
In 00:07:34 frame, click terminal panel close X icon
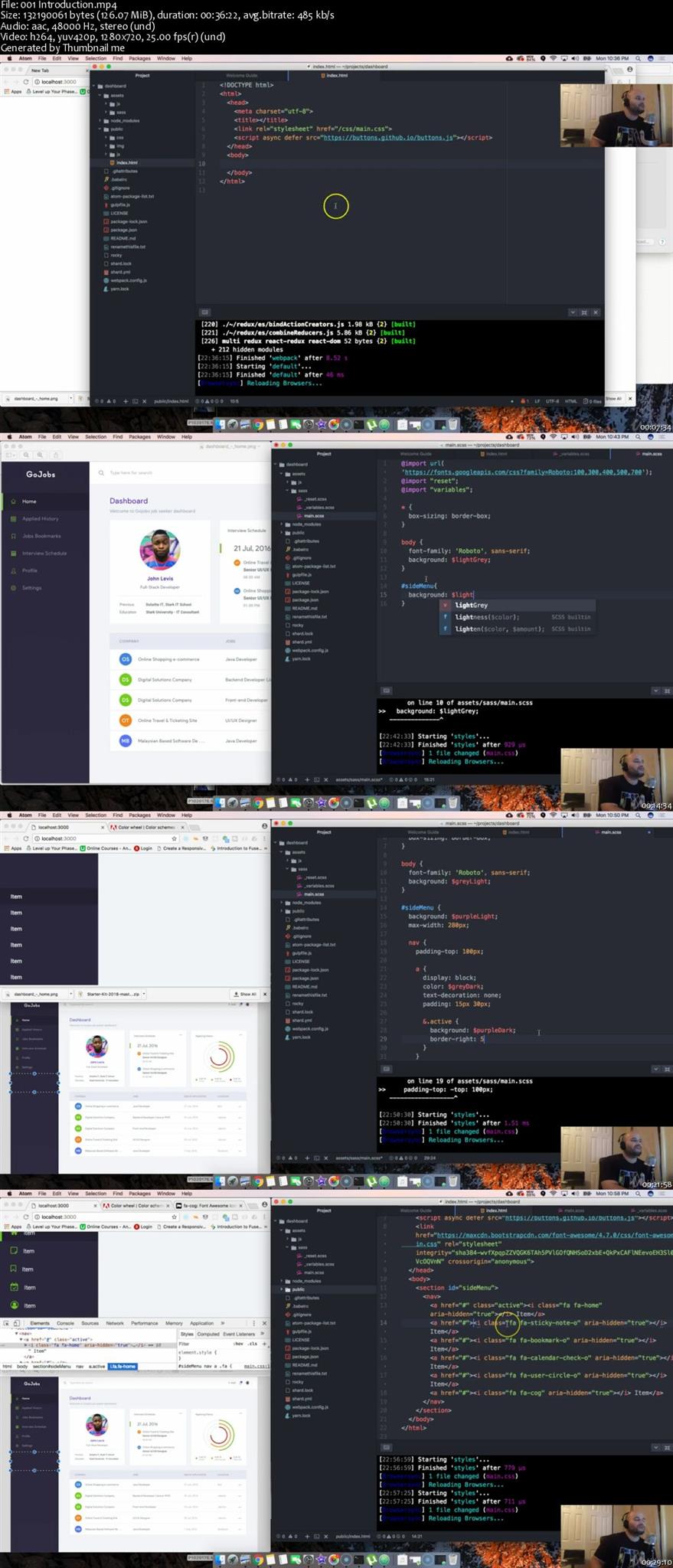click(x=596, y=312)
